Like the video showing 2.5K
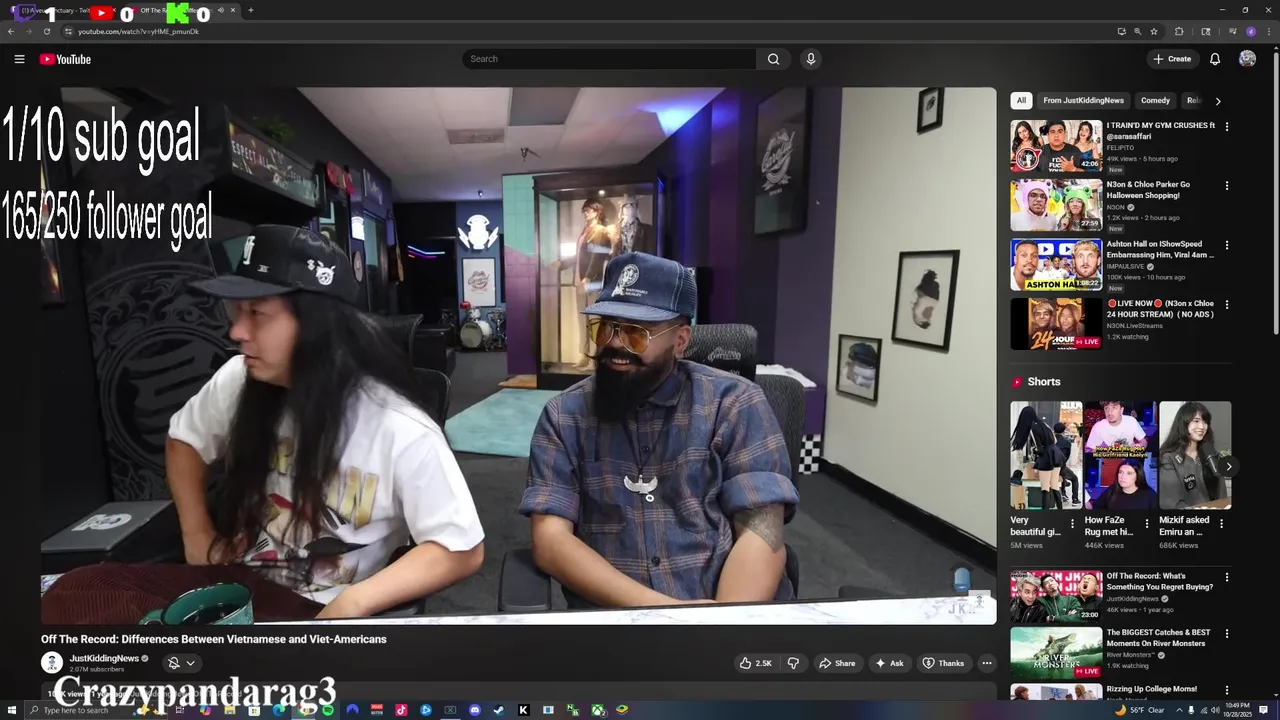Screen dimensions: 1280x720 [755, 663]
